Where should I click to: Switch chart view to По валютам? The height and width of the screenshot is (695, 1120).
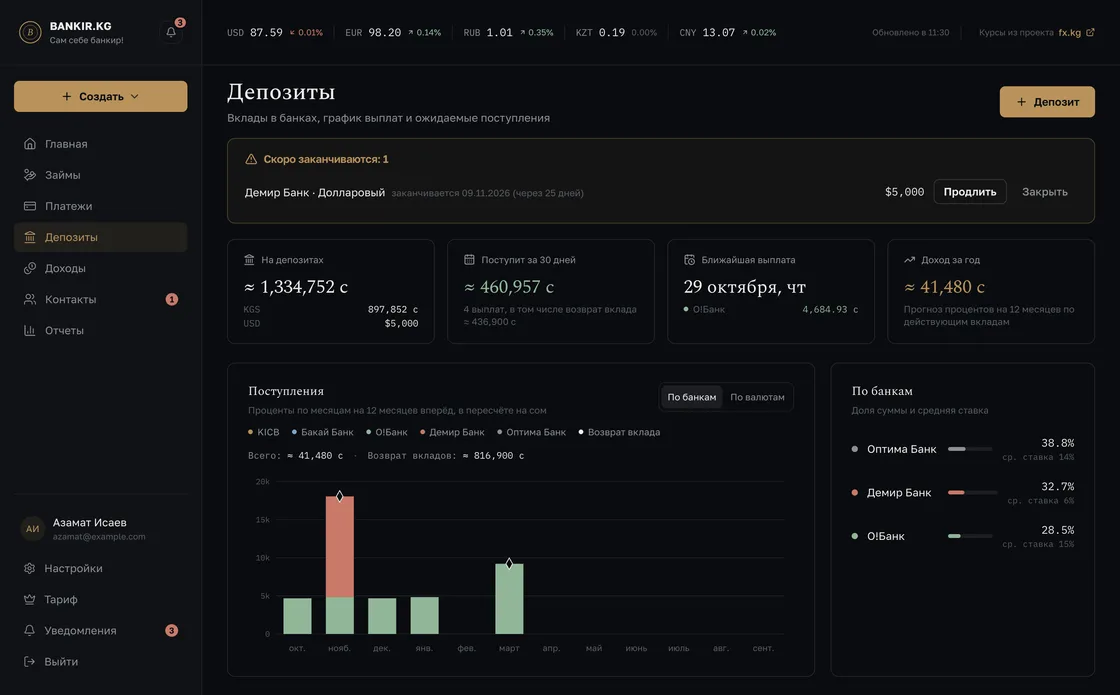tap(757, 397)
